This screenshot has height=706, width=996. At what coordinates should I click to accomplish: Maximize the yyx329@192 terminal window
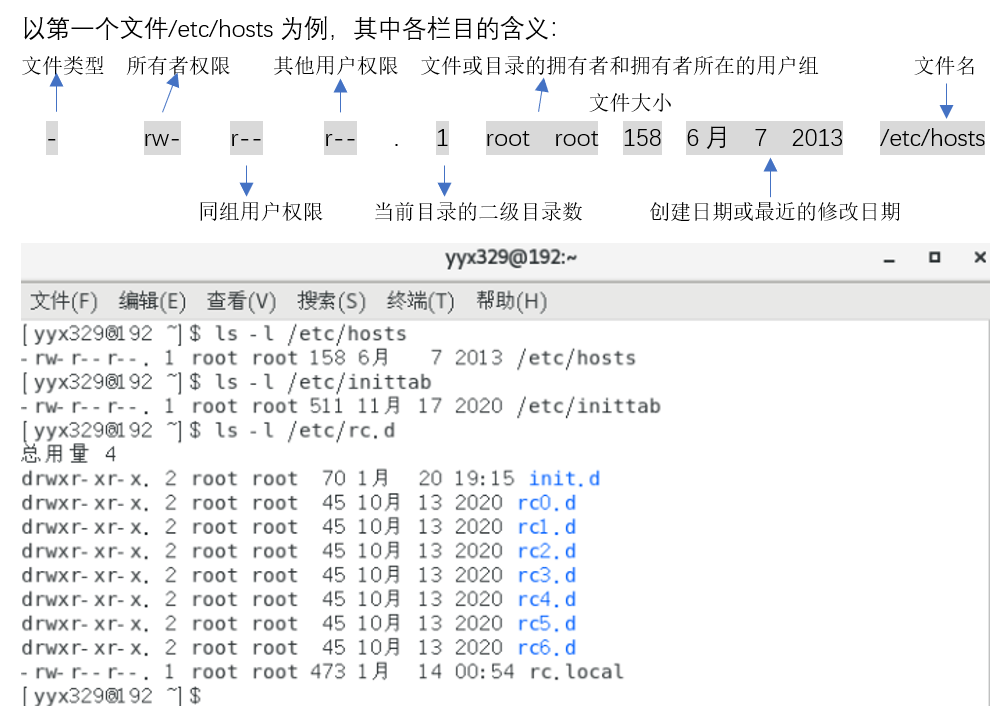934,257
